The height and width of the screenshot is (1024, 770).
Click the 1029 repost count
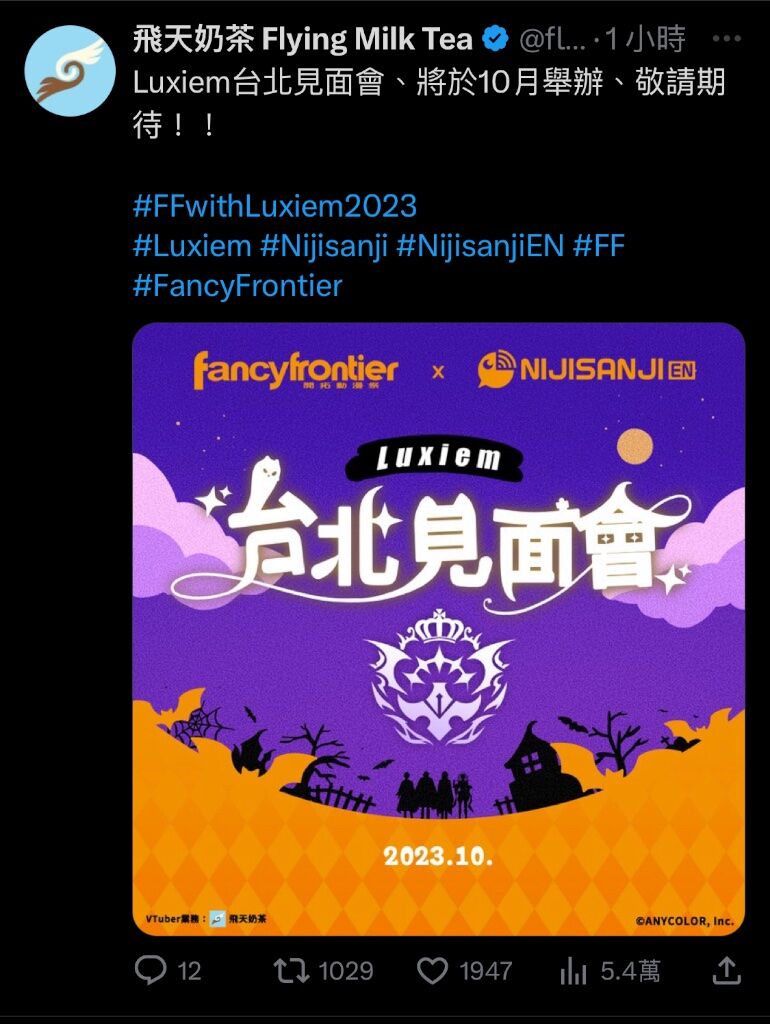click(345, 971)
